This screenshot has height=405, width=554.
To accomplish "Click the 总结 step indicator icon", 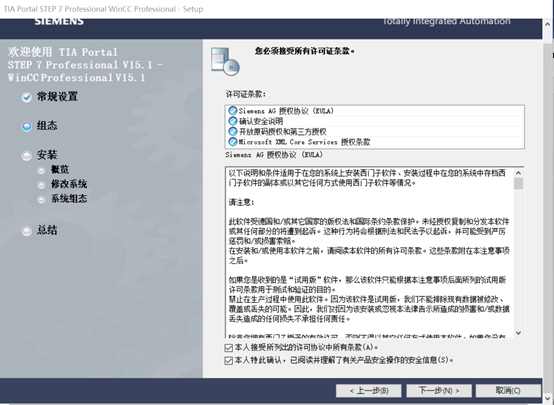I will tap(26, 231).
